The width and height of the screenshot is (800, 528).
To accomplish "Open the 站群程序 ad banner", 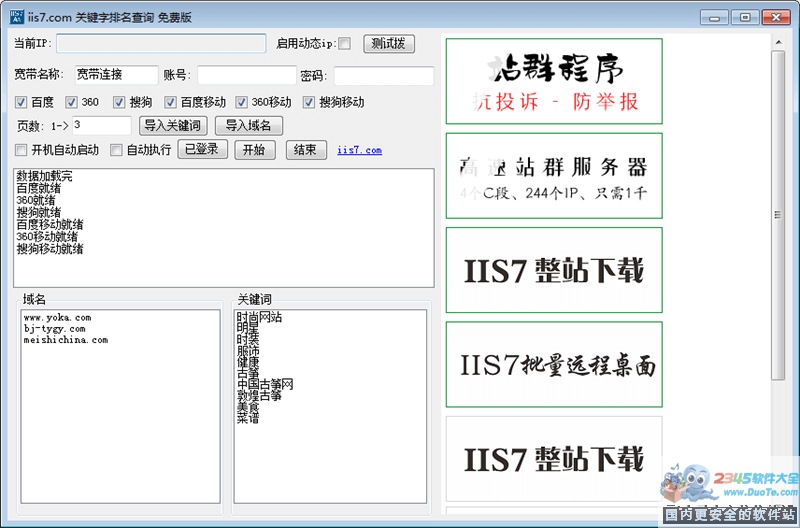I will click(x=554, y=82).
